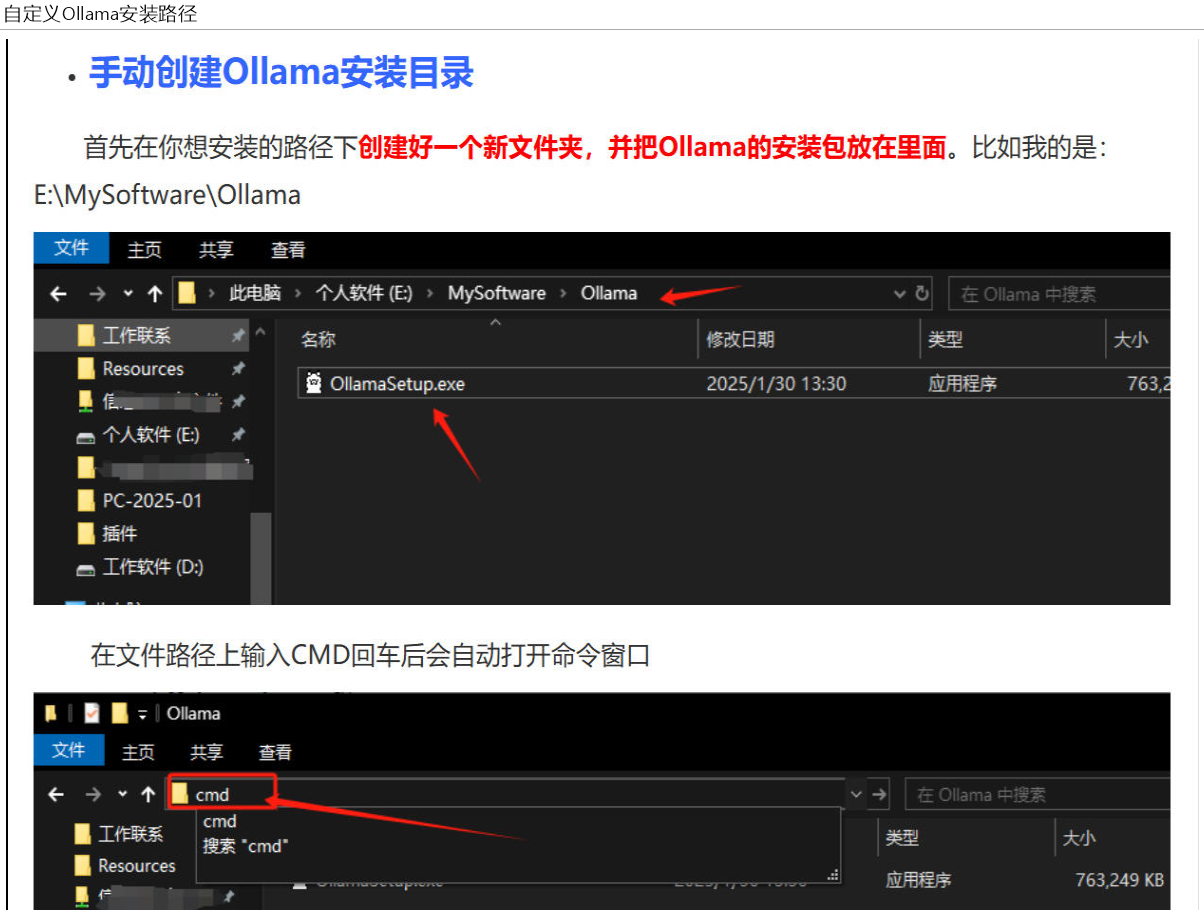Open recent locations dropdown in cmd Explorer
The width and height of the screenshot is (1204, 918).
123,794
